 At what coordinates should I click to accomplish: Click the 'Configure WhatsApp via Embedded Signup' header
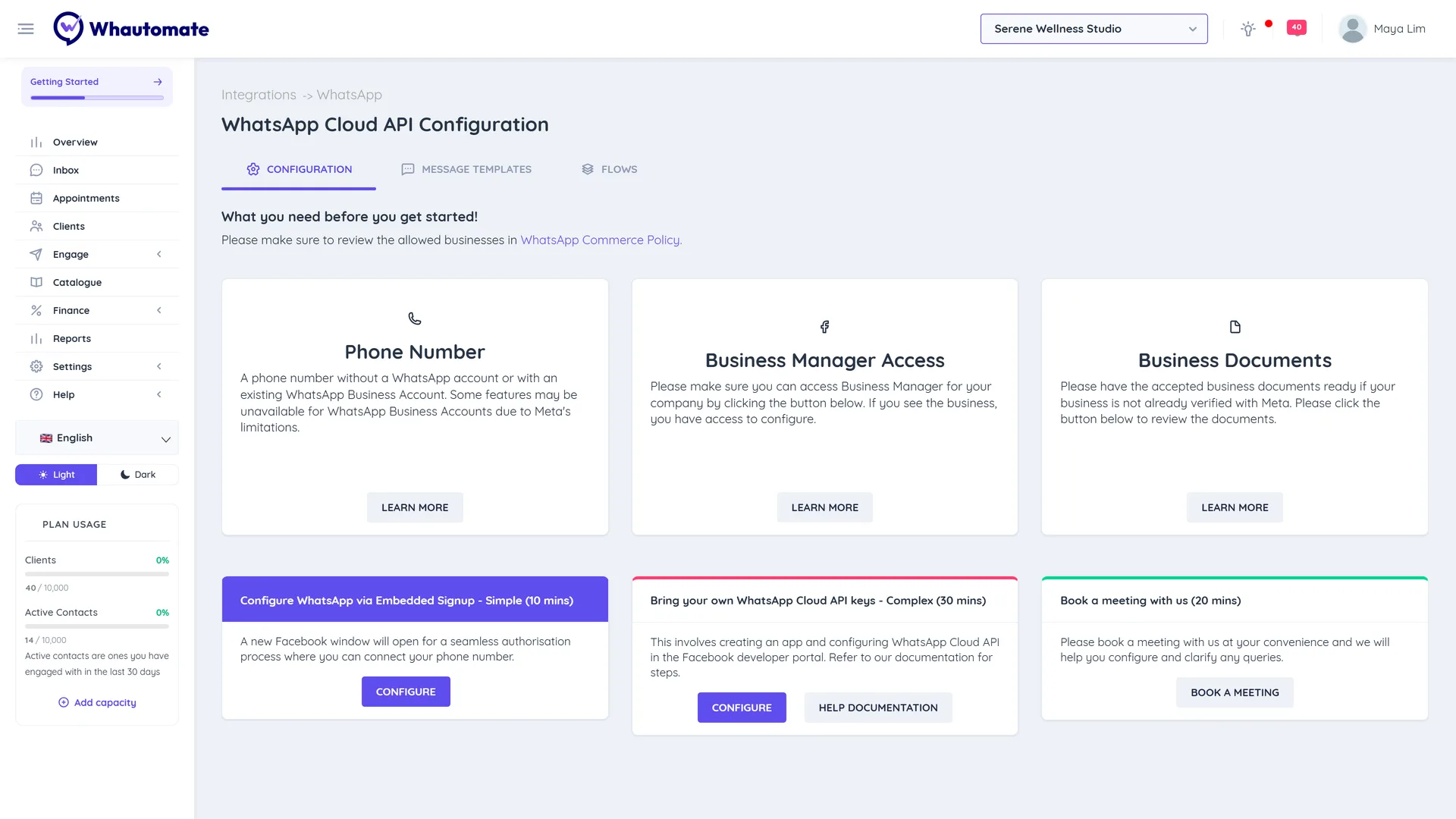click(415, 600)
